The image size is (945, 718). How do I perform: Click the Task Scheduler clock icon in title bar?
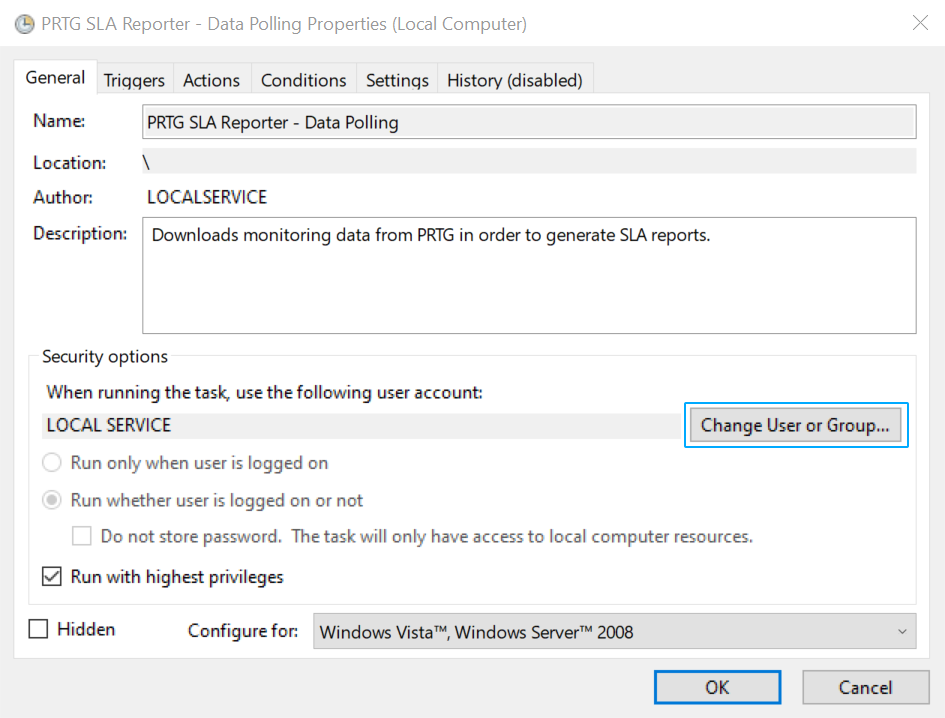pyautogui.click(x=25, y=24)
